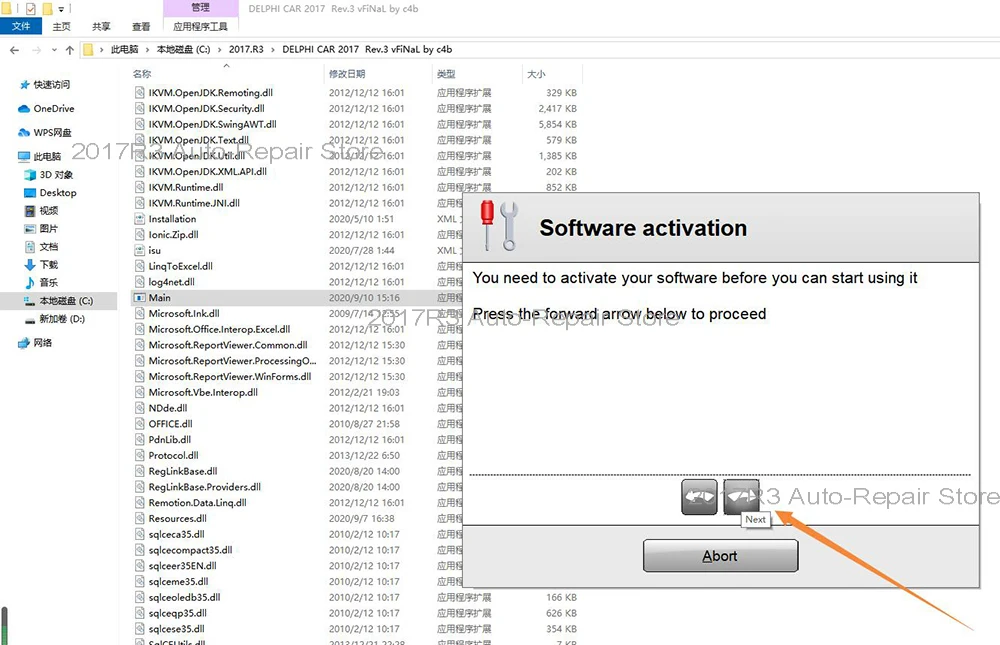
Task: Sort files by 大小 column header
Action: pyautogui.click(x=536, y=74)
